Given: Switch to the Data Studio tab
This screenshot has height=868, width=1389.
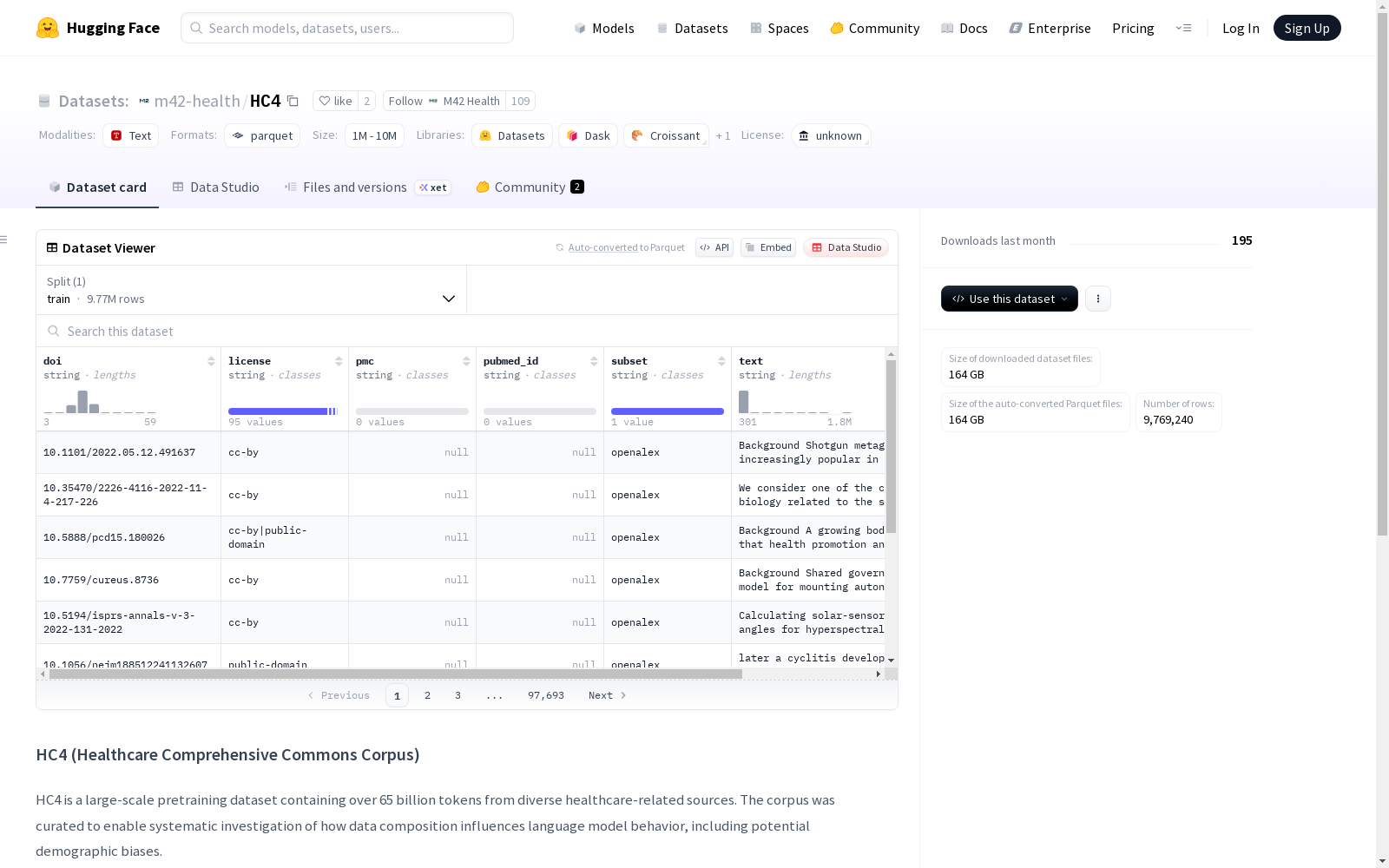Looking at the screenshot, I should [x=215, y=187].
